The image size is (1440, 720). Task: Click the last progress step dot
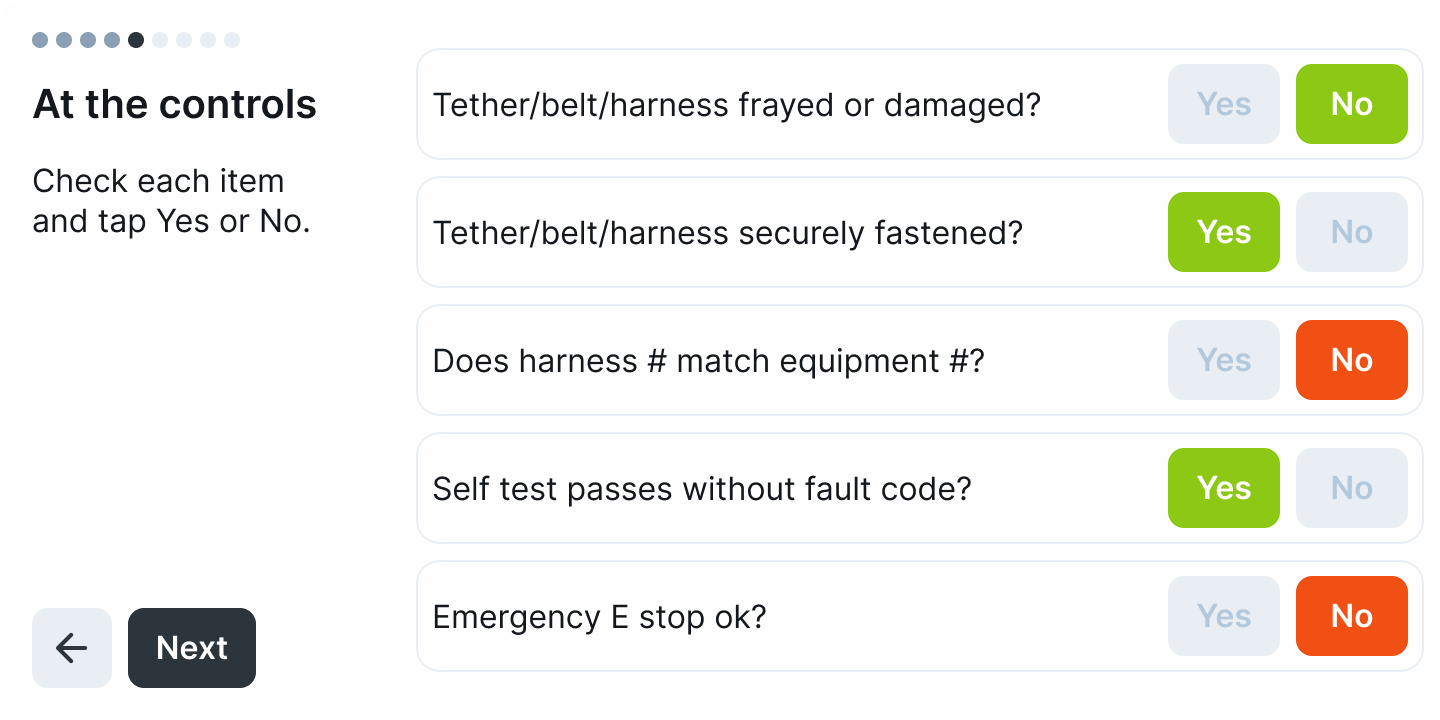[232, 40]
